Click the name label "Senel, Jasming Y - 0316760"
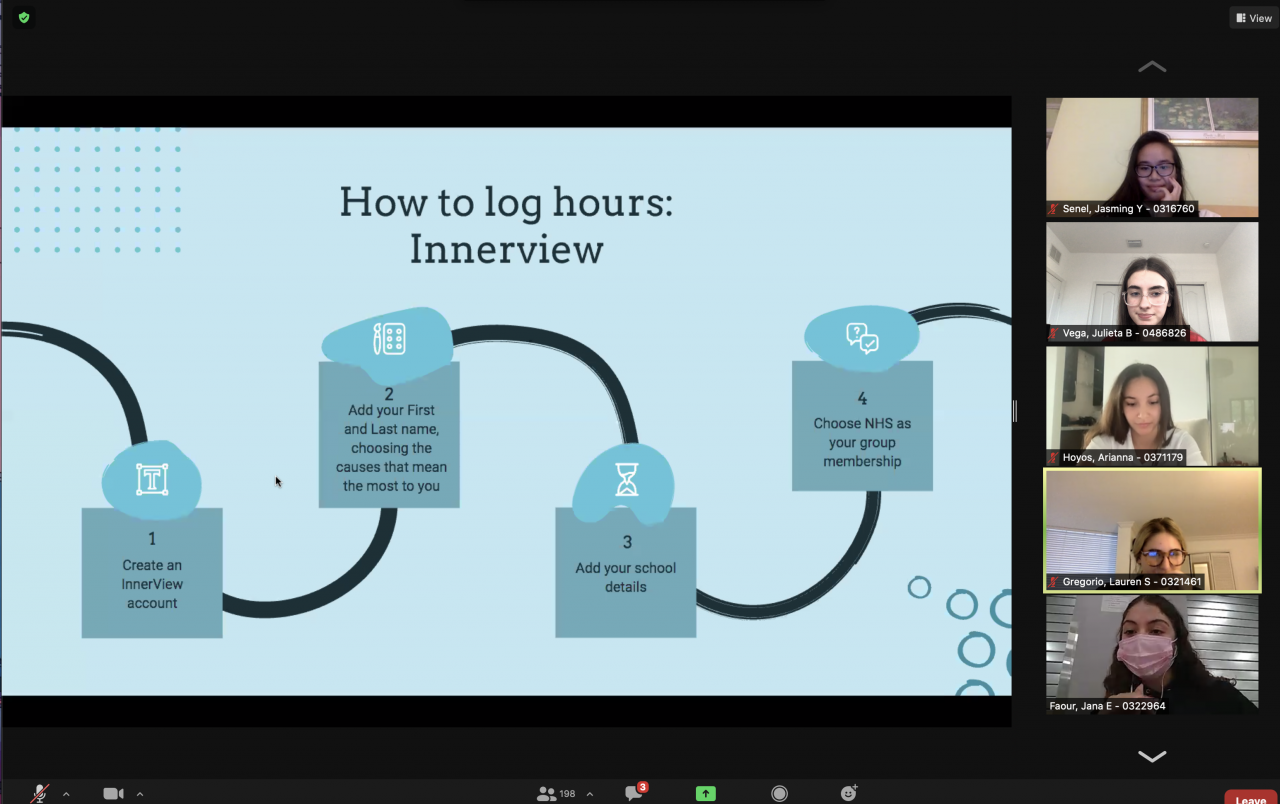1280x804 pixels. coord(1129,209)
